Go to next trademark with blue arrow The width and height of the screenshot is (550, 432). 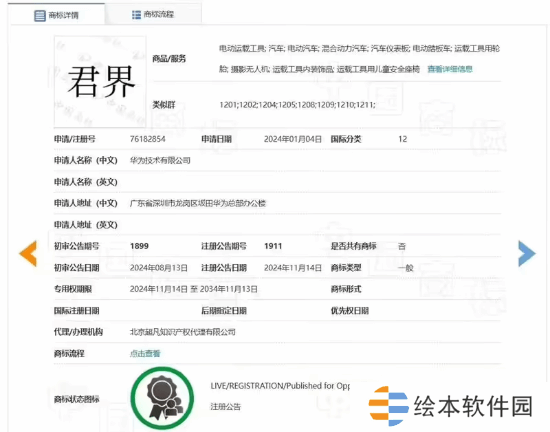(527, 254)
